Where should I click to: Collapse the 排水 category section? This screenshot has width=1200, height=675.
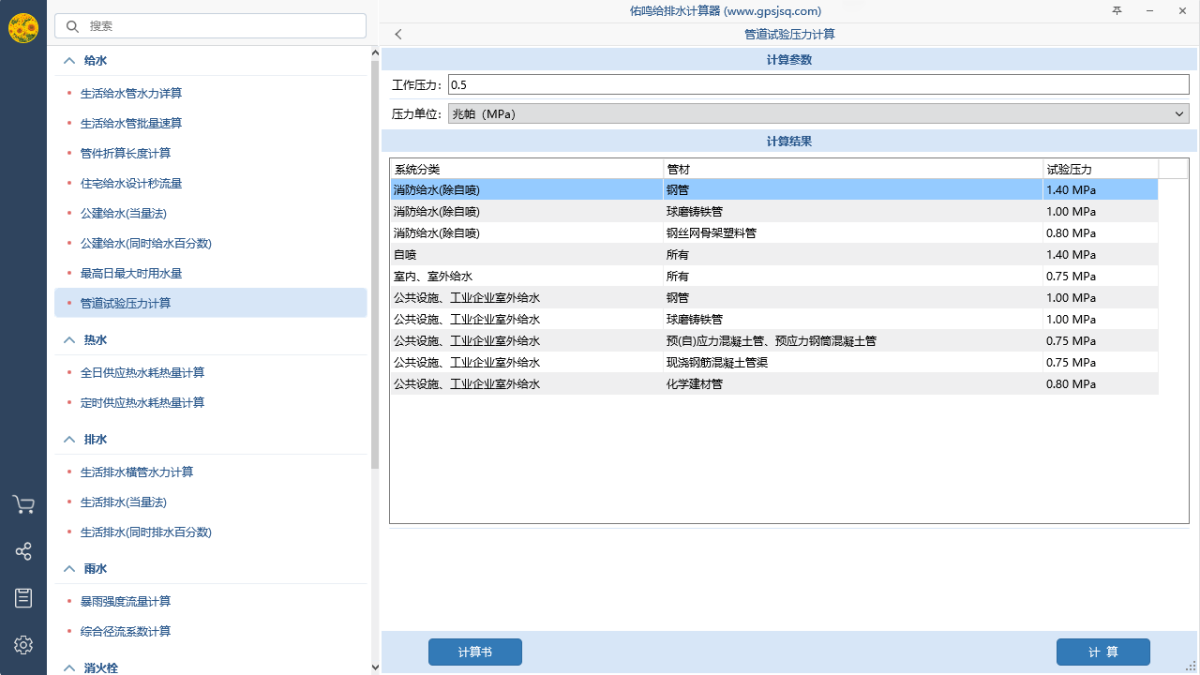(x=69, y=440)
